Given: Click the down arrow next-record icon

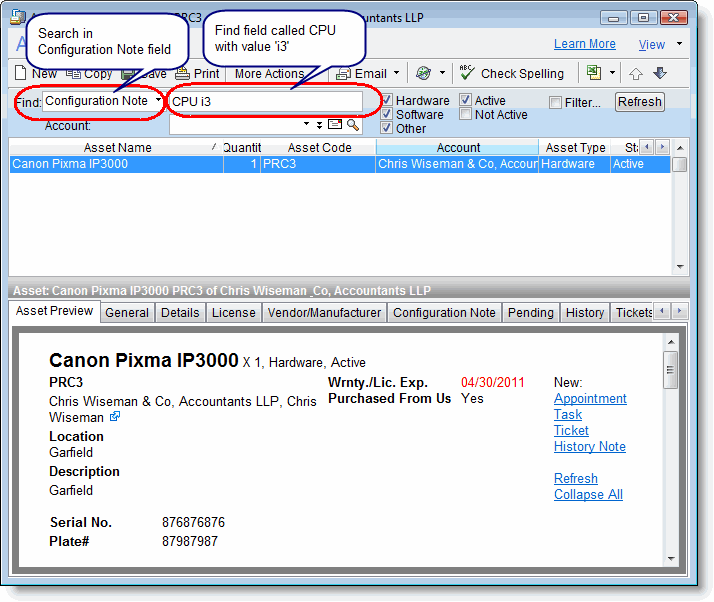Looking at the screenshot, I should tap(659, 73).
